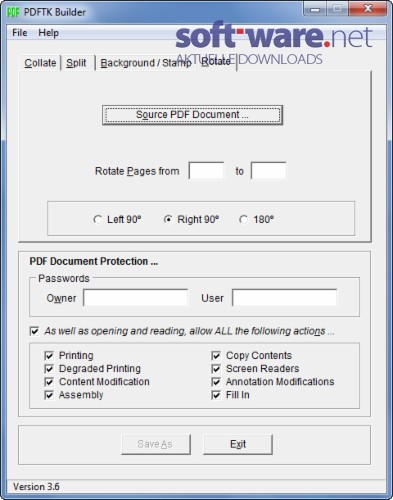
Task: Select the Left 90° radio option
Action: [117, 219]
